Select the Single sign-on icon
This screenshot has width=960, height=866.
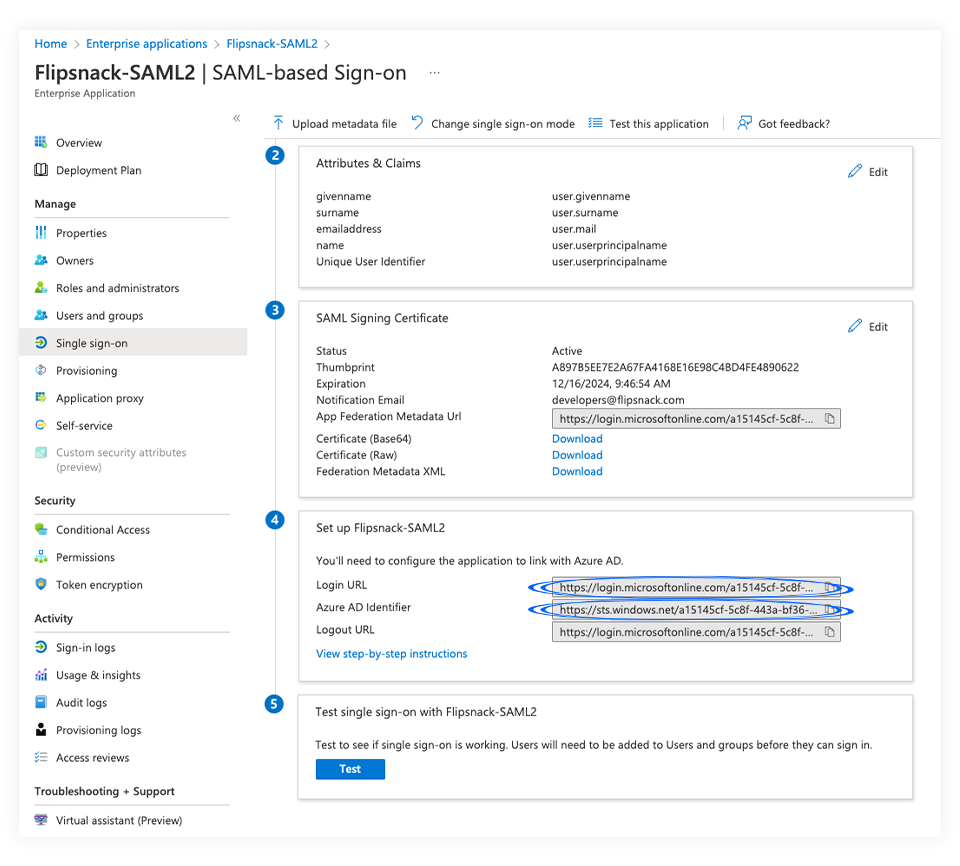(x=41, y=342)
